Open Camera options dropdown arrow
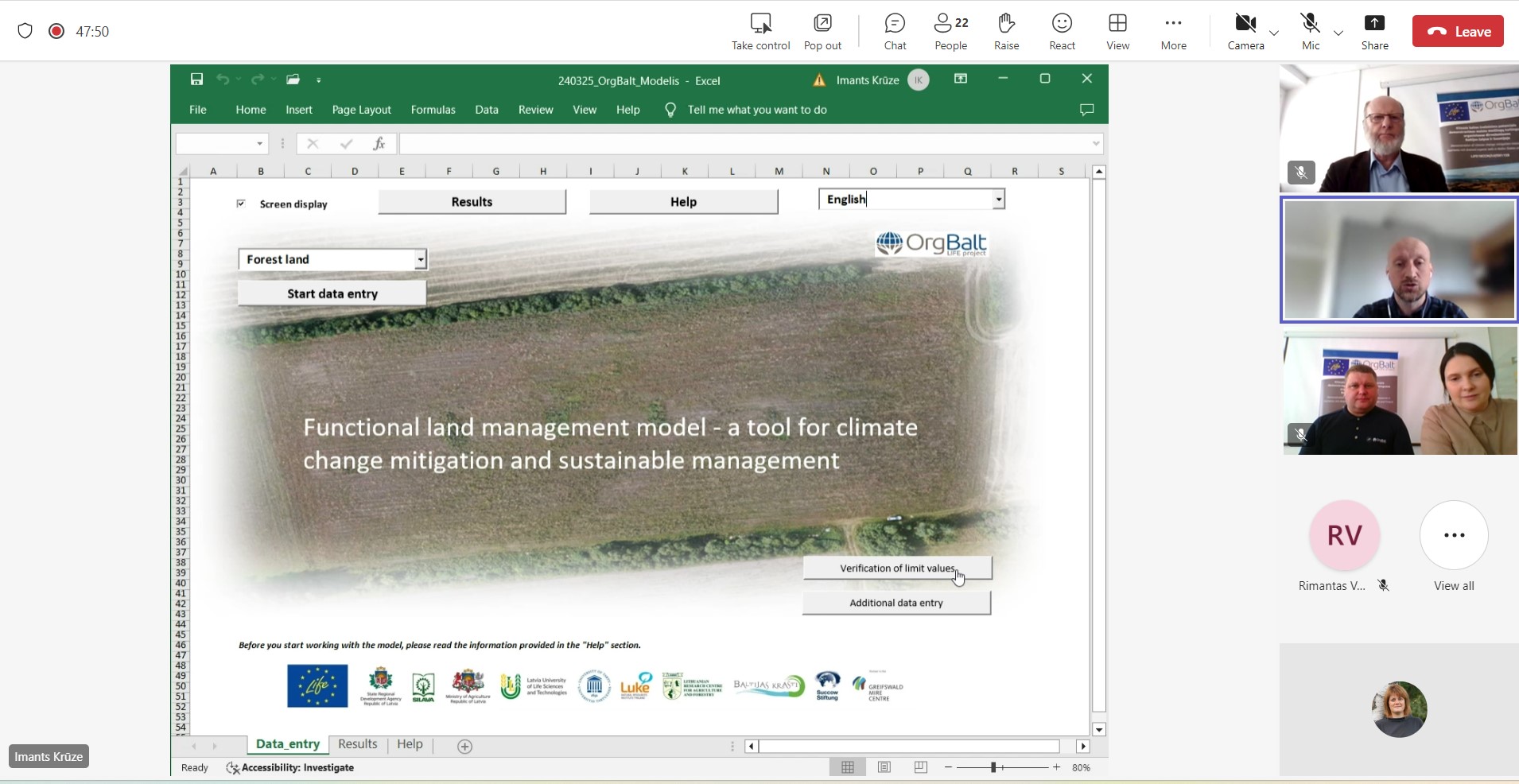This screenshot has width=1519, height=784. (x=1274, y=33)
